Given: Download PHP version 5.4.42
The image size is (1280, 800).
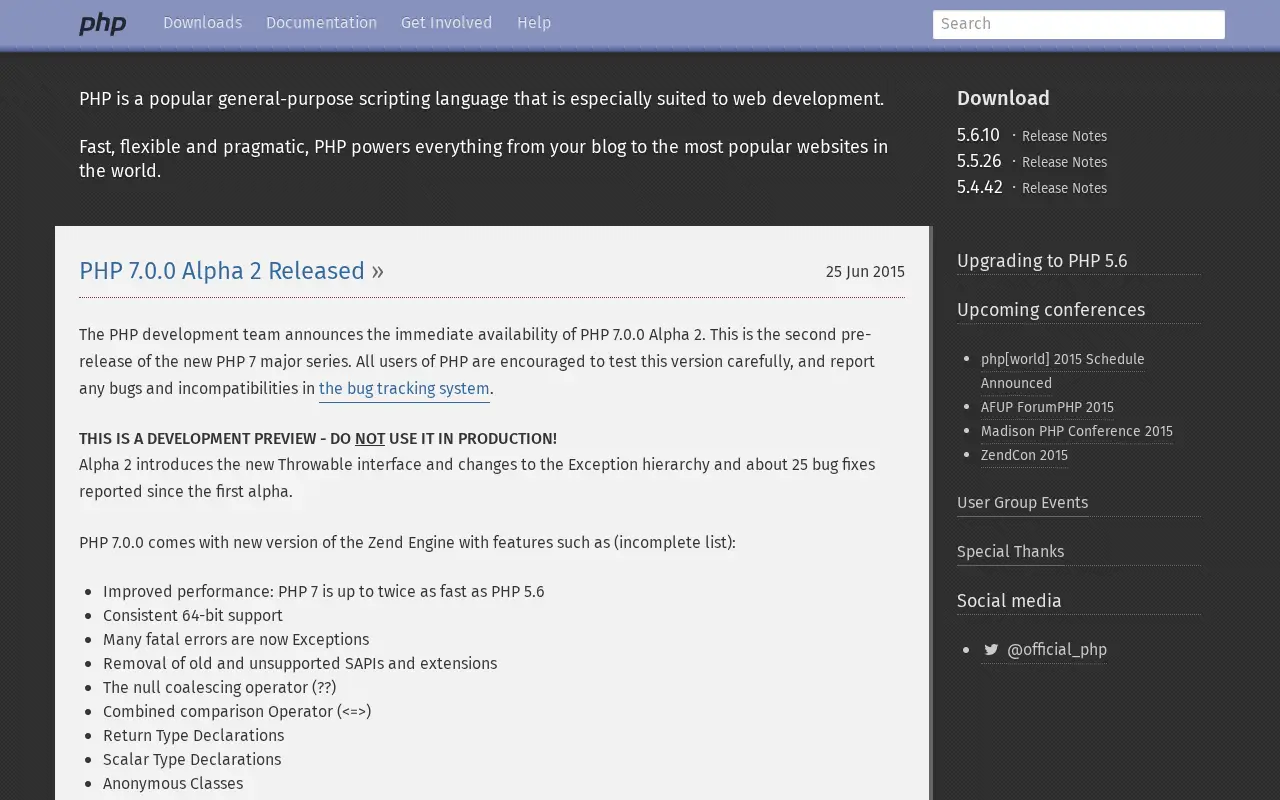Looking at the screenshot, I should tap(979, 187).
